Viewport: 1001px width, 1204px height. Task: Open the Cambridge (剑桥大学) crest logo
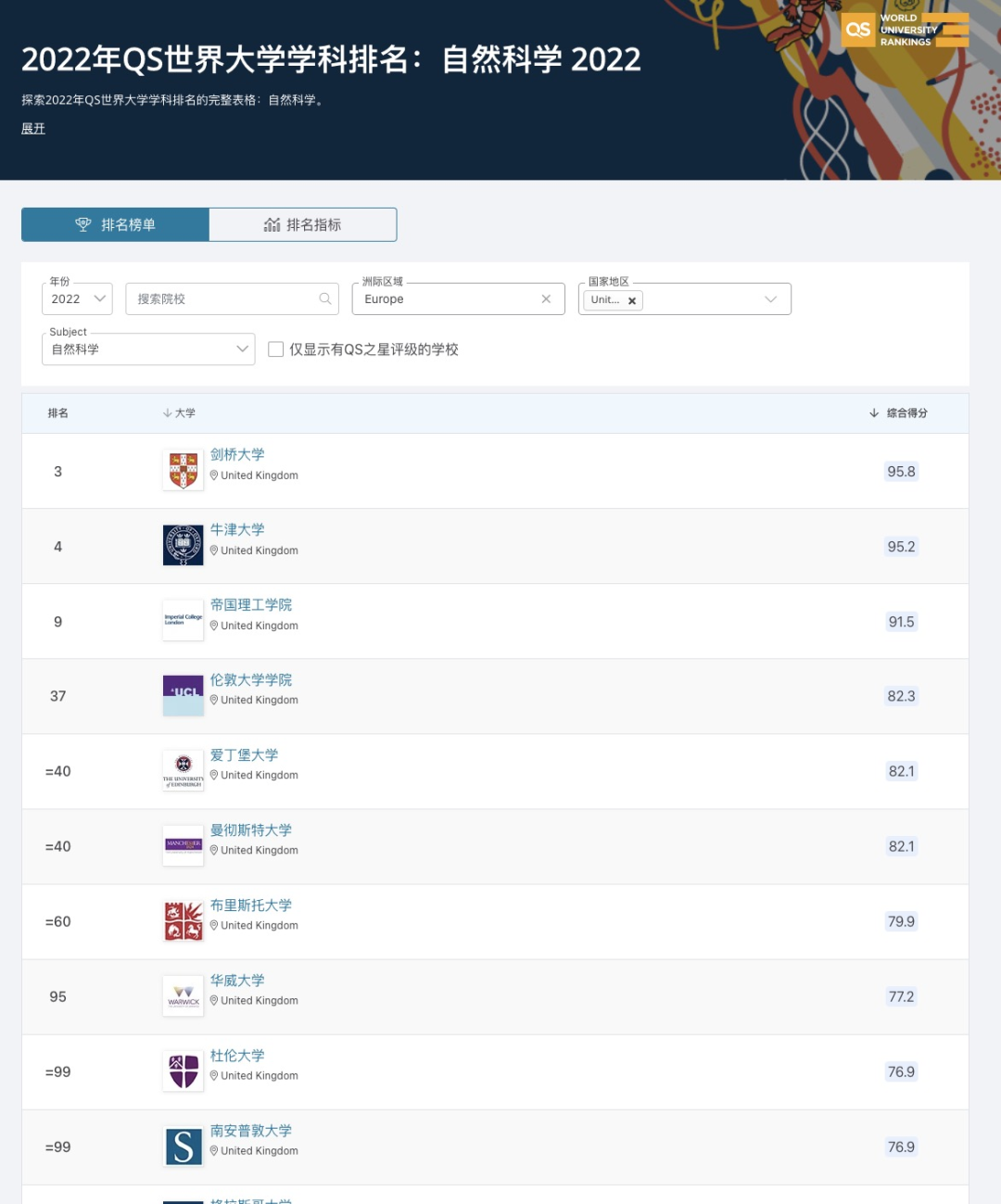184,471
